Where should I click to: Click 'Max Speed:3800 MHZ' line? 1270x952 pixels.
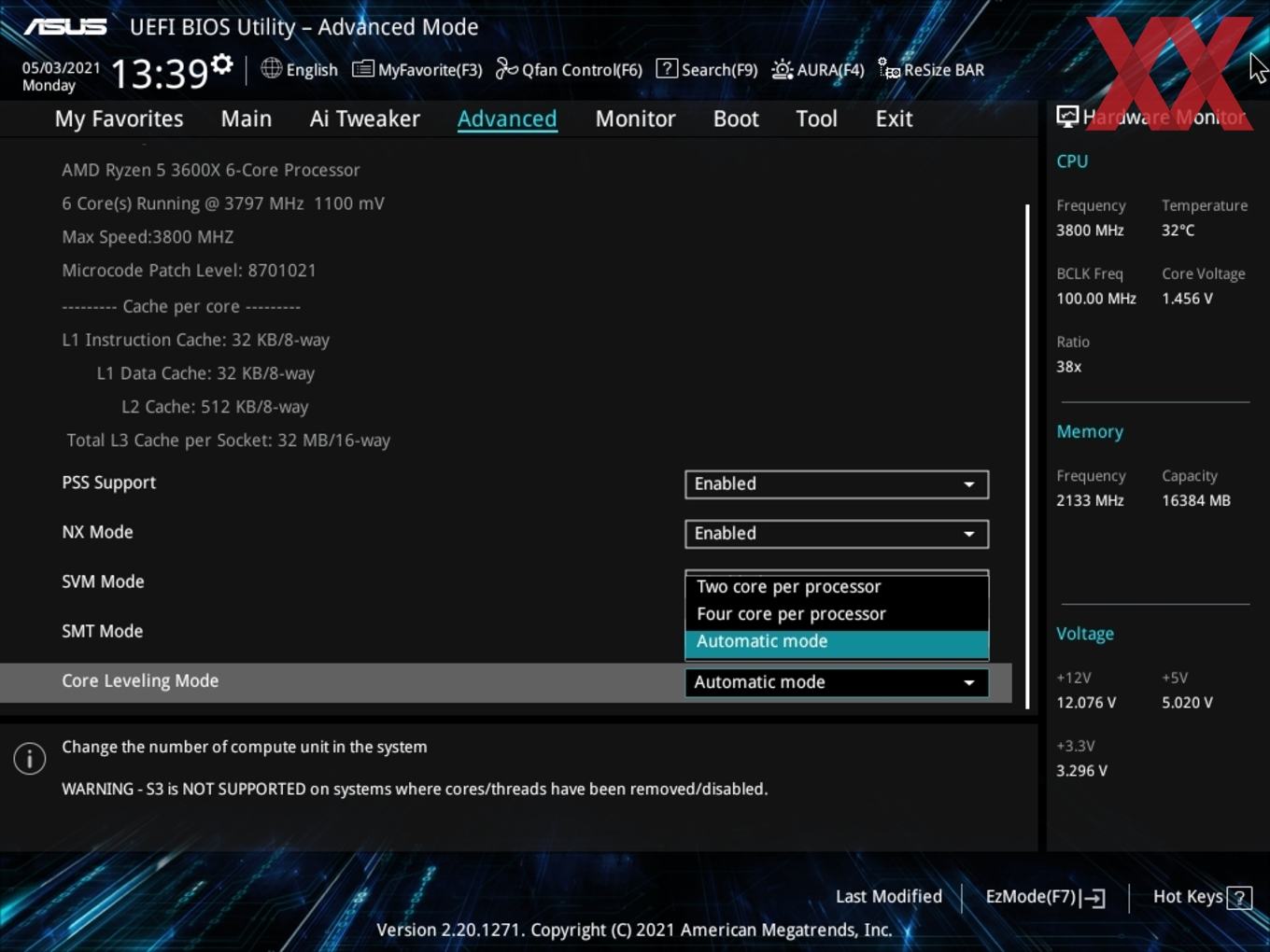pos(148,237)
